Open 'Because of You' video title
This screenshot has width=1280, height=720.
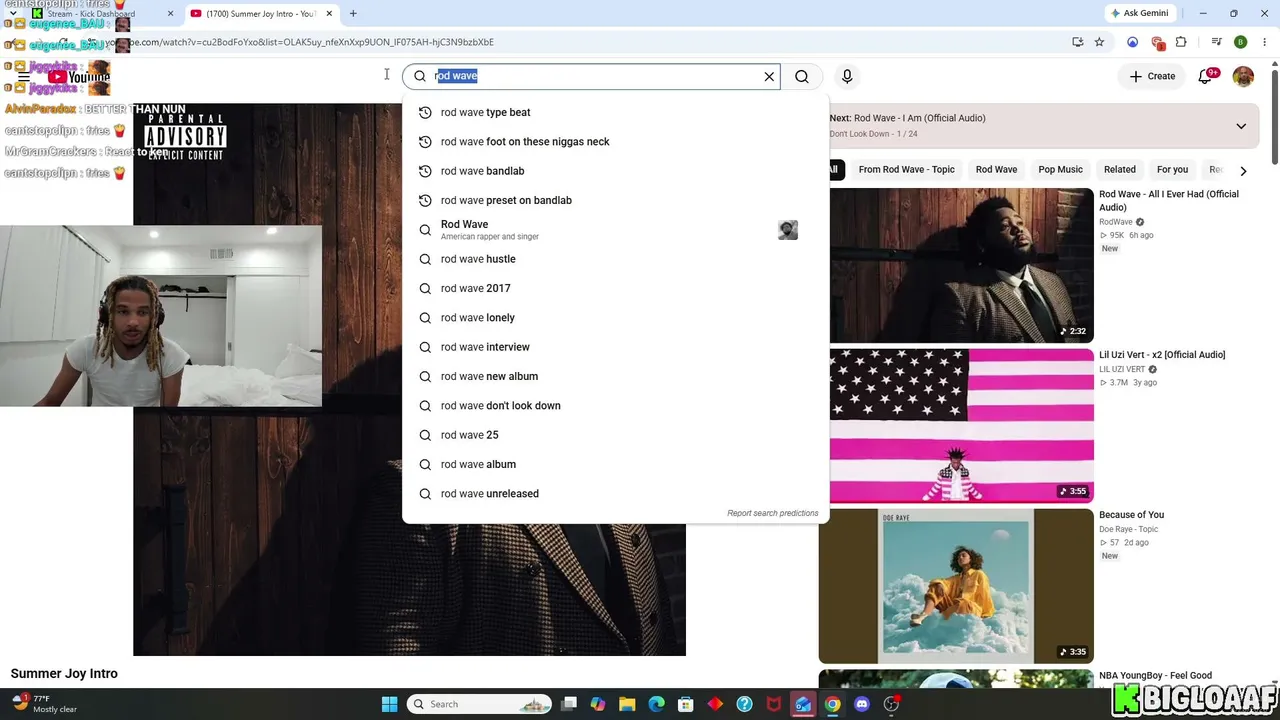[1131, 515]
